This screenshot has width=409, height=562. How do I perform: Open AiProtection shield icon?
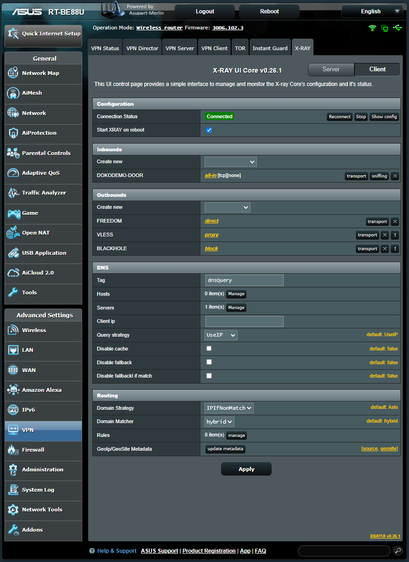click(x=13, y=133)
